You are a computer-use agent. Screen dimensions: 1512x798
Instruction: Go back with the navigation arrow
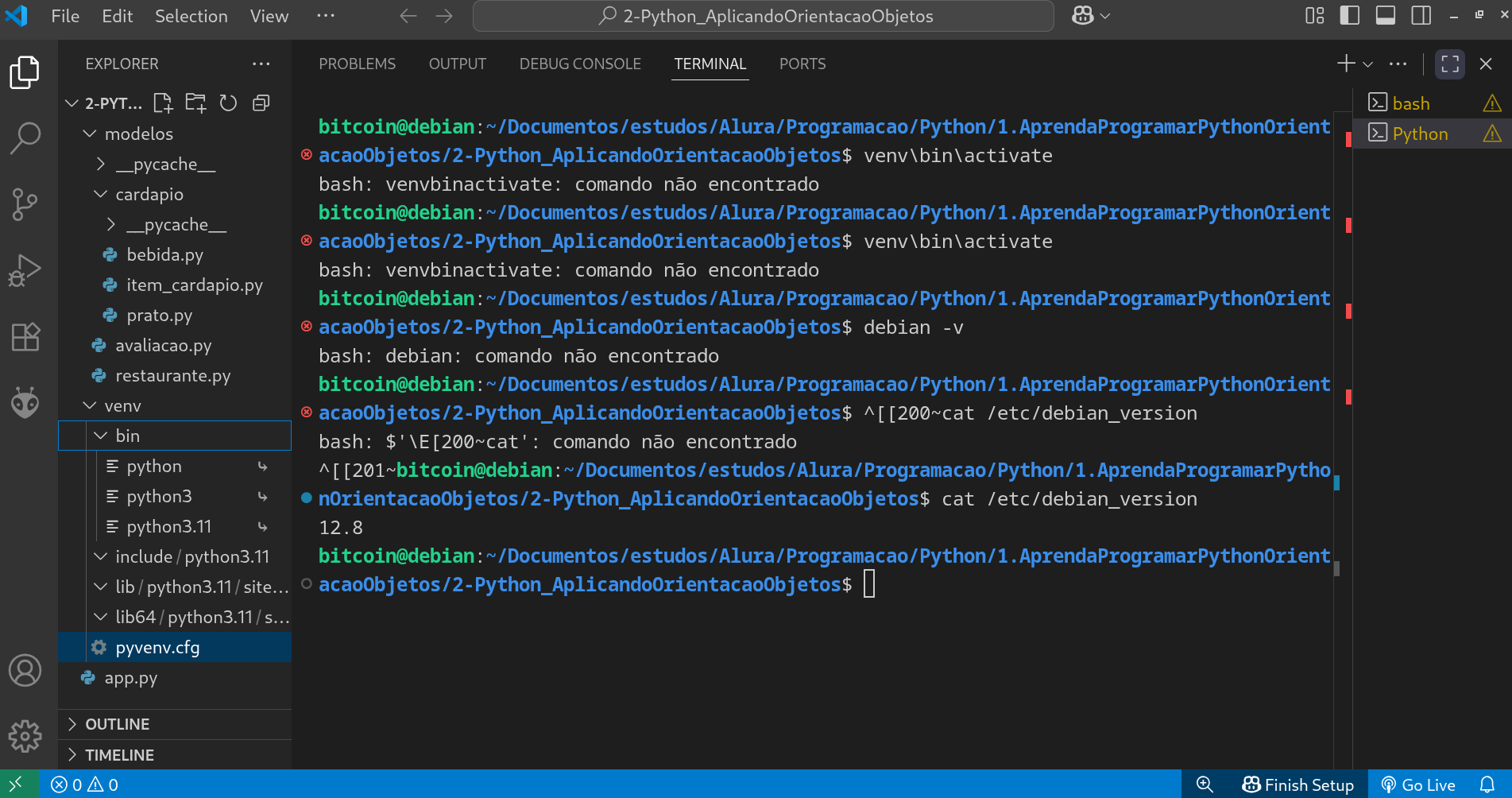click(x=408, y=16)
